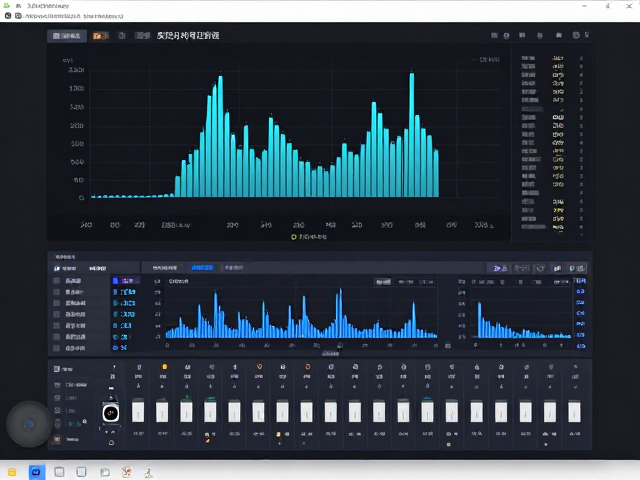The height and width of the screenshot is (480, 640).
Task: Click the bar-chart icon button in panel's right group
Action: [x=557, y=268]
